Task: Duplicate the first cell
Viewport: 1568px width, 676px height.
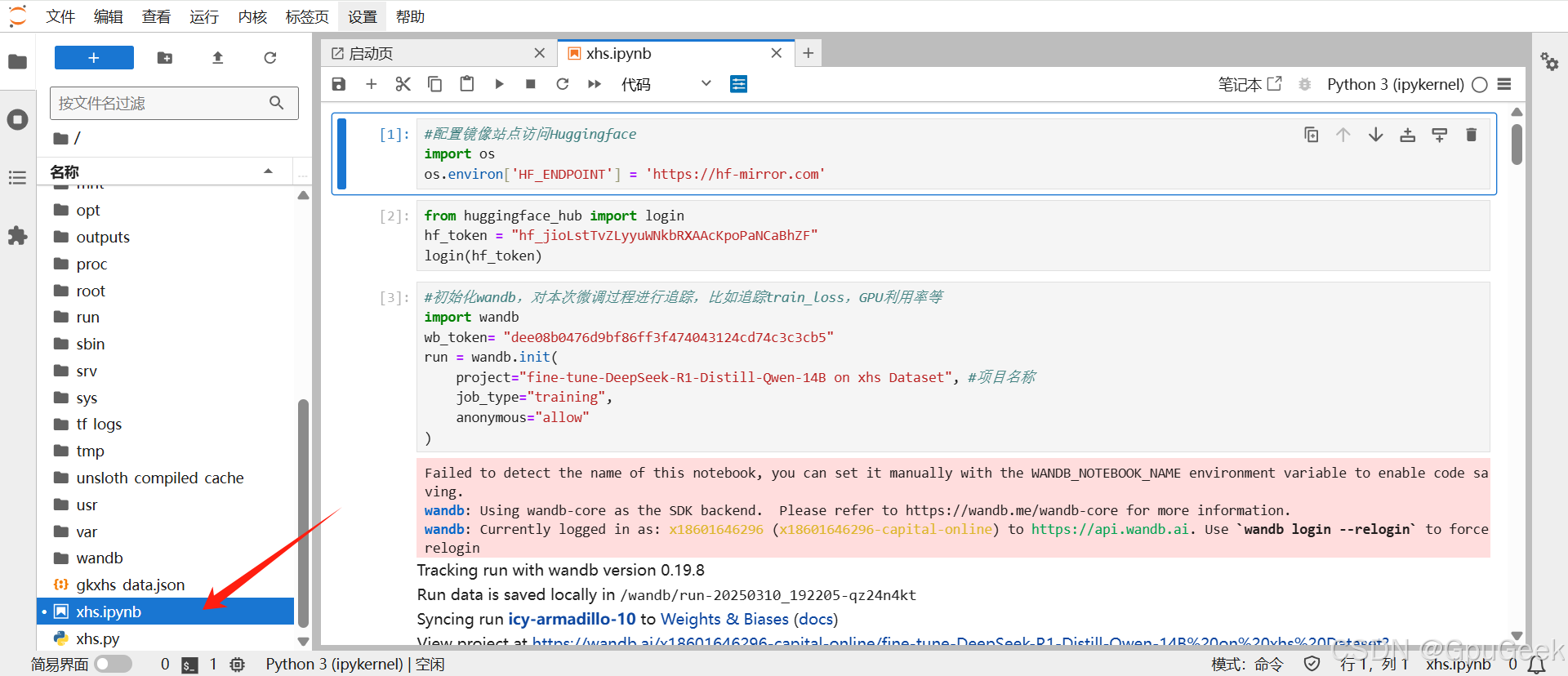Action: (x=1311, y=135)
